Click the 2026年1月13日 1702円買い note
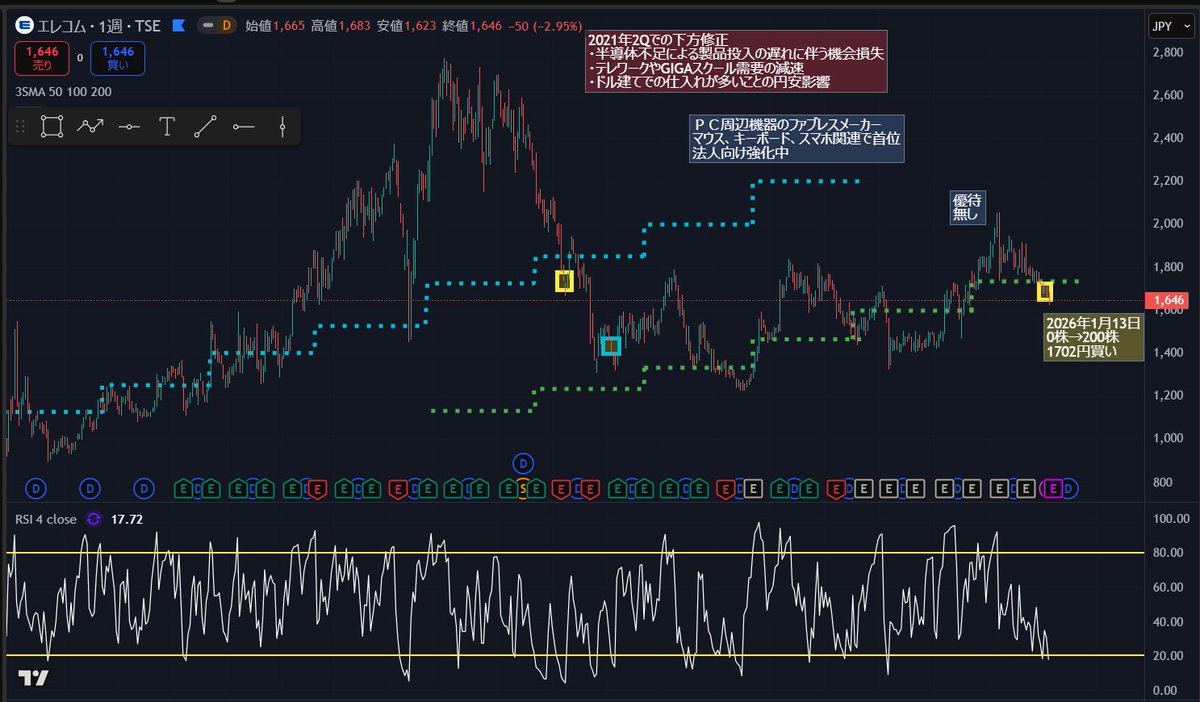This screenshot has height=702, width=1200. (x=1095, y=338)
